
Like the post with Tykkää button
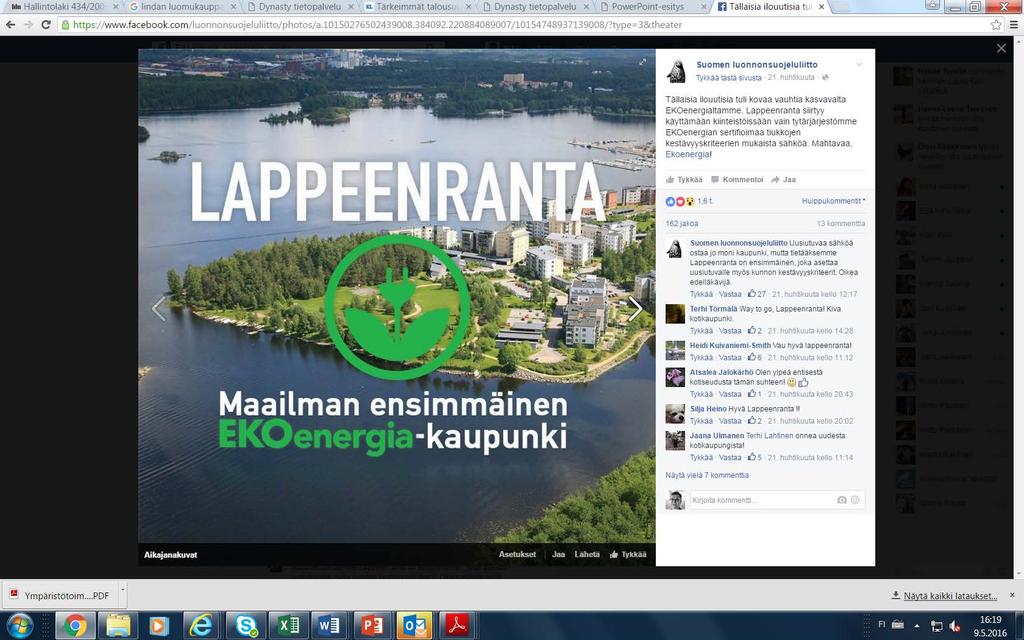(684, 180)
